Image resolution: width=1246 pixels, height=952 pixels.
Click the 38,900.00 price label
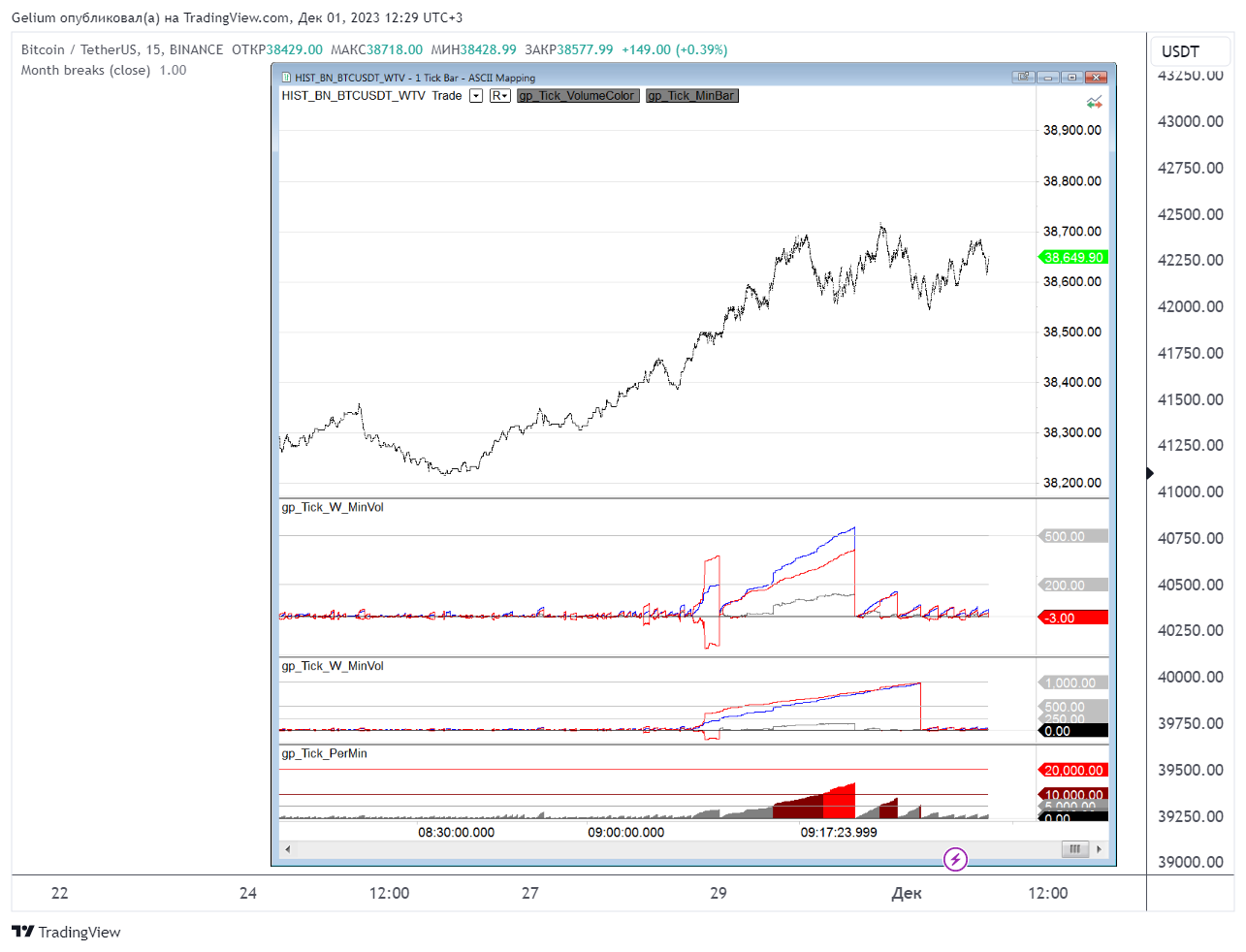click(x=1072, y=130)
